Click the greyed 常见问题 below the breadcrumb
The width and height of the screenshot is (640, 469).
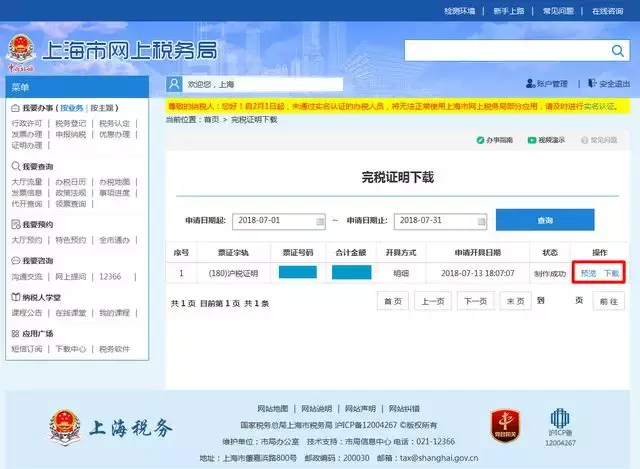pos(599,140)
